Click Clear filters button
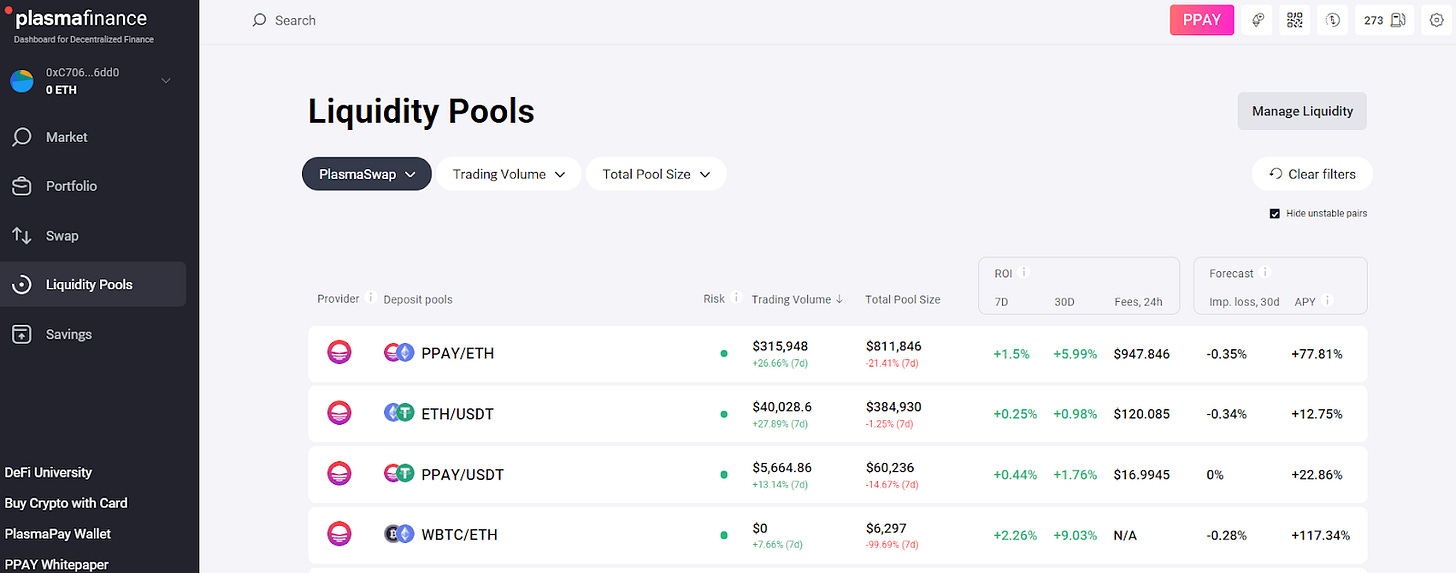This screenshot has width=1456, height=573. tap(1312, 174)
